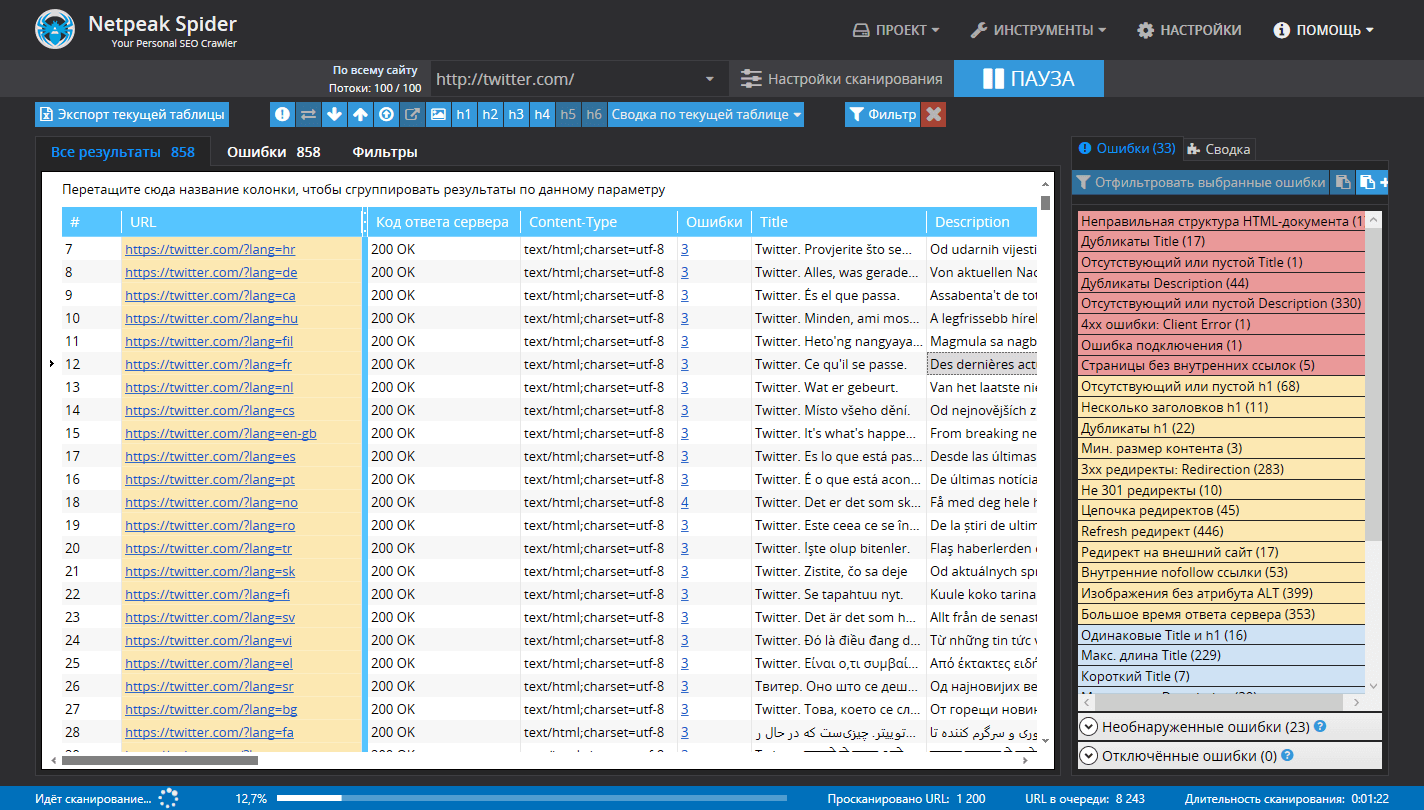Image resolution: width=1424 pixels, height=810 pixels.
Task: Click the h2 headings toolbar button
Action: click(x=490, y=115)
